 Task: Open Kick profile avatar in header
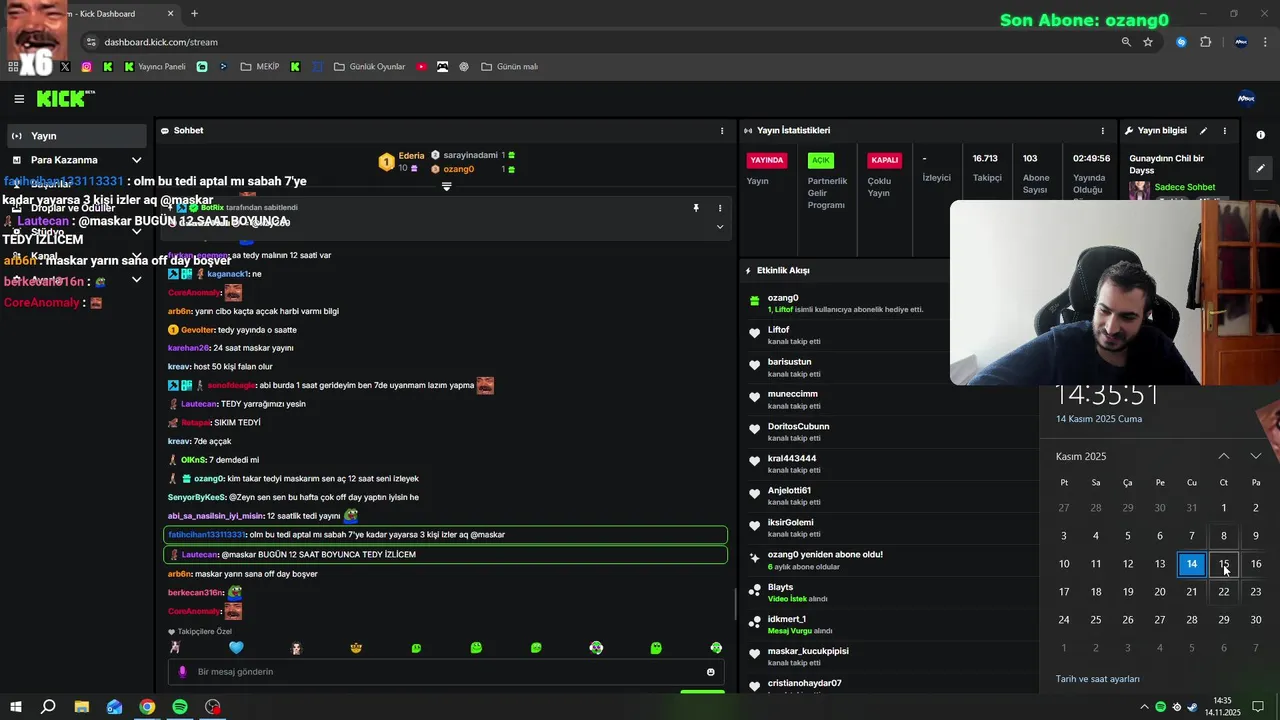coord(1246,98)
